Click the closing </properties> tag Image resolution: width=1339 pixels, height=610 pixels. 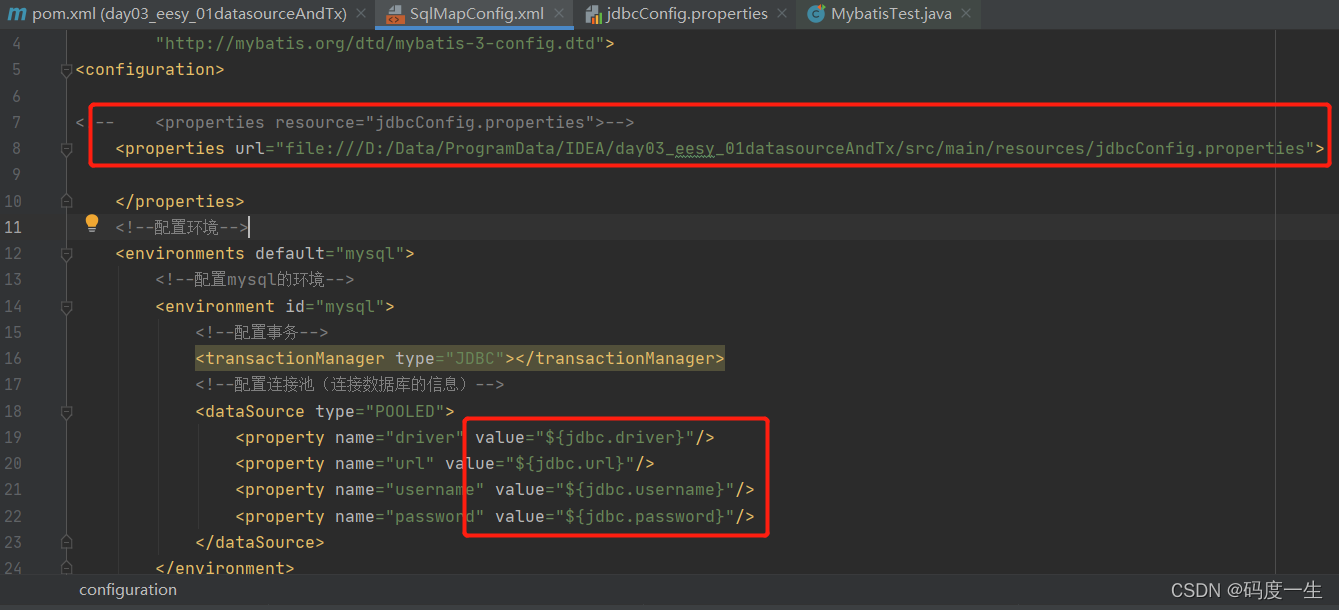[x=180, y=201]
